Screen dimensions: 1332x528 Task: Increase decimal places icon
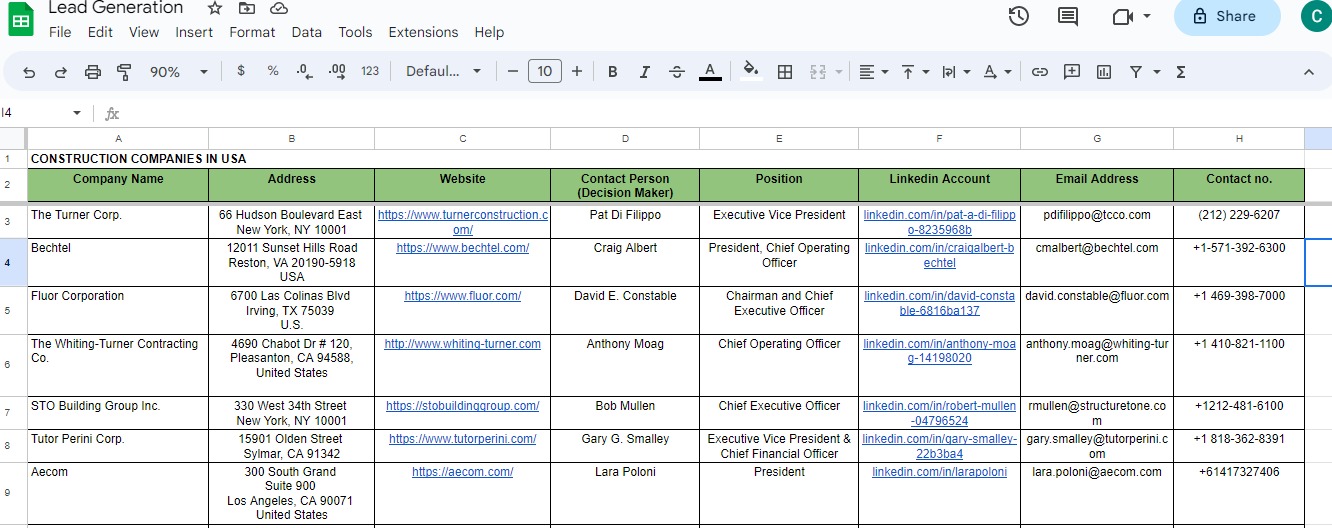pyautogui.click(x=337, y=71)
